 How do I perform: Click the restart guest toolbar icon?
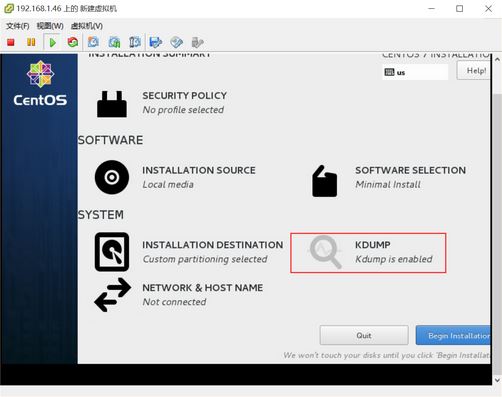[73, 42]
